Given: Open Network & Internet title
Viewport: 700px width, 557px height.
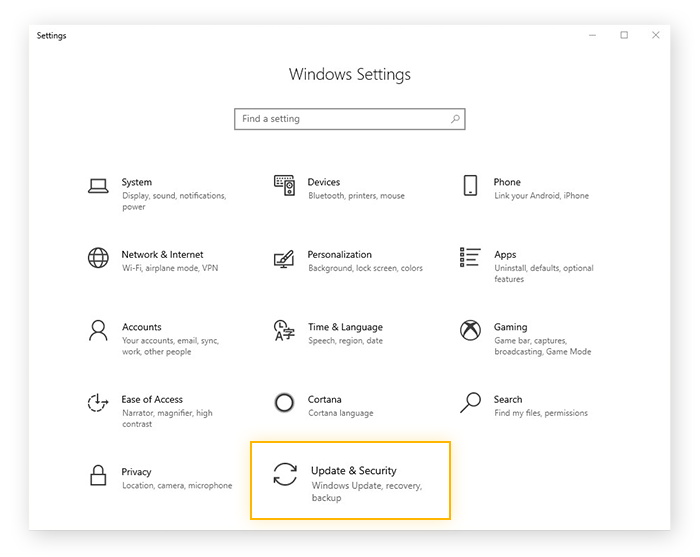Looking at the screenshot, I should [162, 254].
